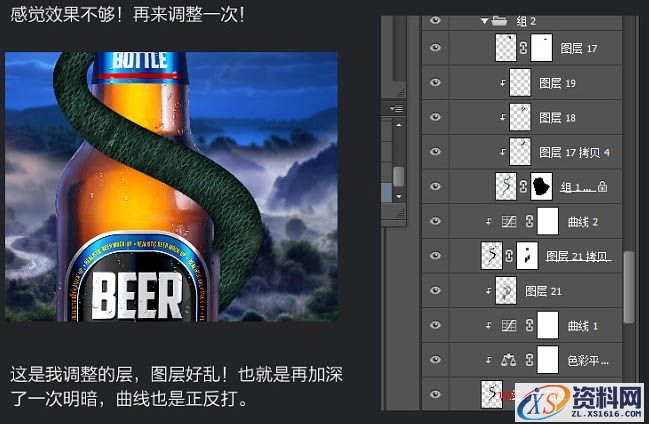Select the 组 1 smart object thumbnail
Image resolution: width=649 pixels, height=424 pixels.
point(505,186)
